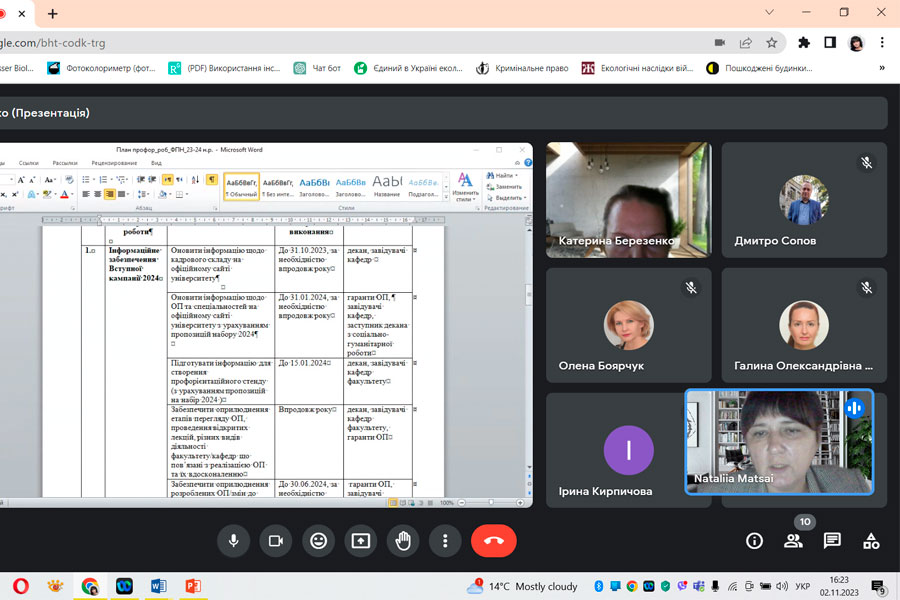Click Word zoom slider handle
The width and height of the screenshot is (900, 600).
[x=491, y=502]
